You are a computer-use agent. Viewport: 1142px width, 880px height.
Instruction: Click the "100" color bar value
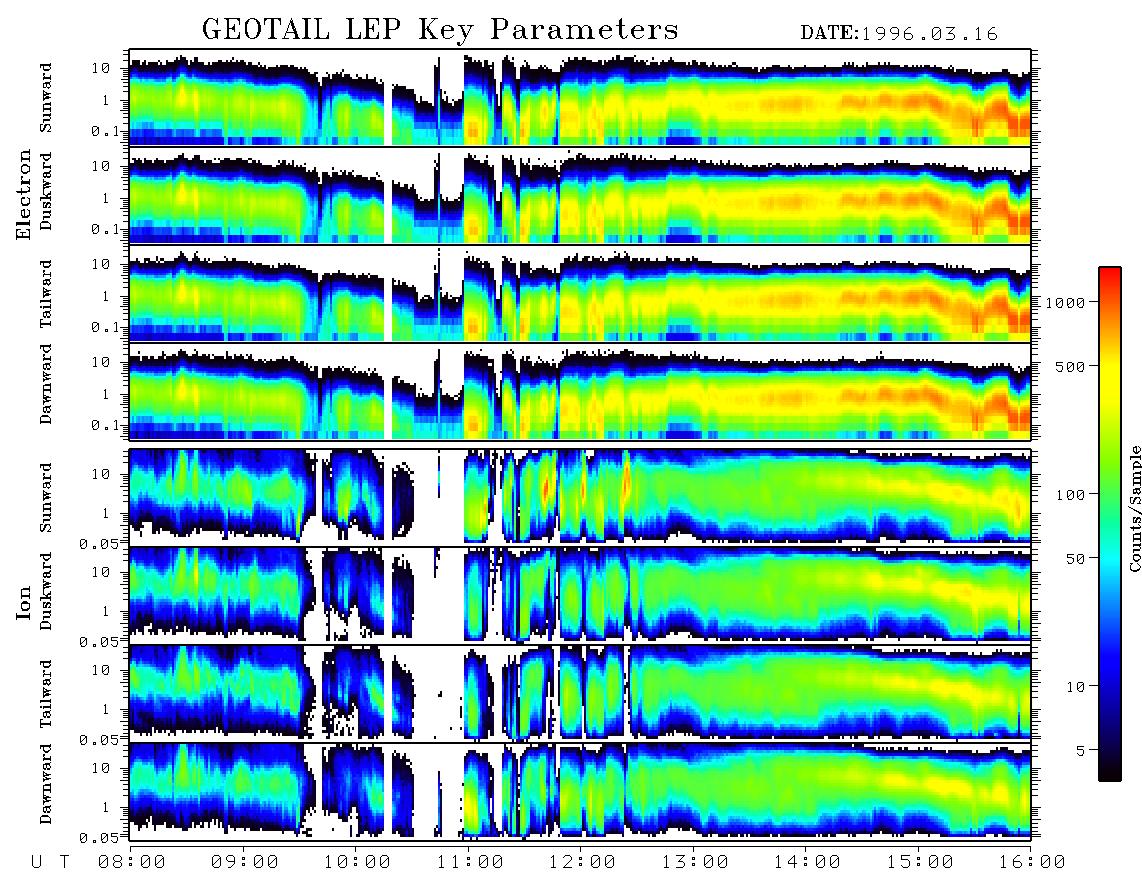pos(1070,495)
